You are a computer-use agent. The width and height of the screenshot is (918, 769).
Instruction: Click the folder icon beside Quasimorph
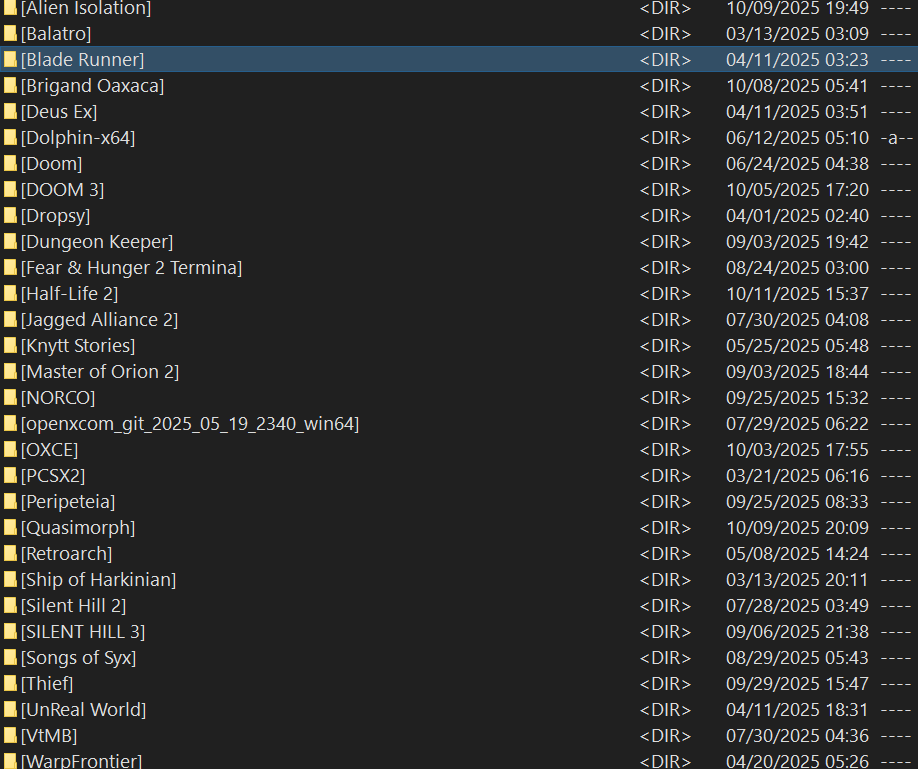pos(10,527)
